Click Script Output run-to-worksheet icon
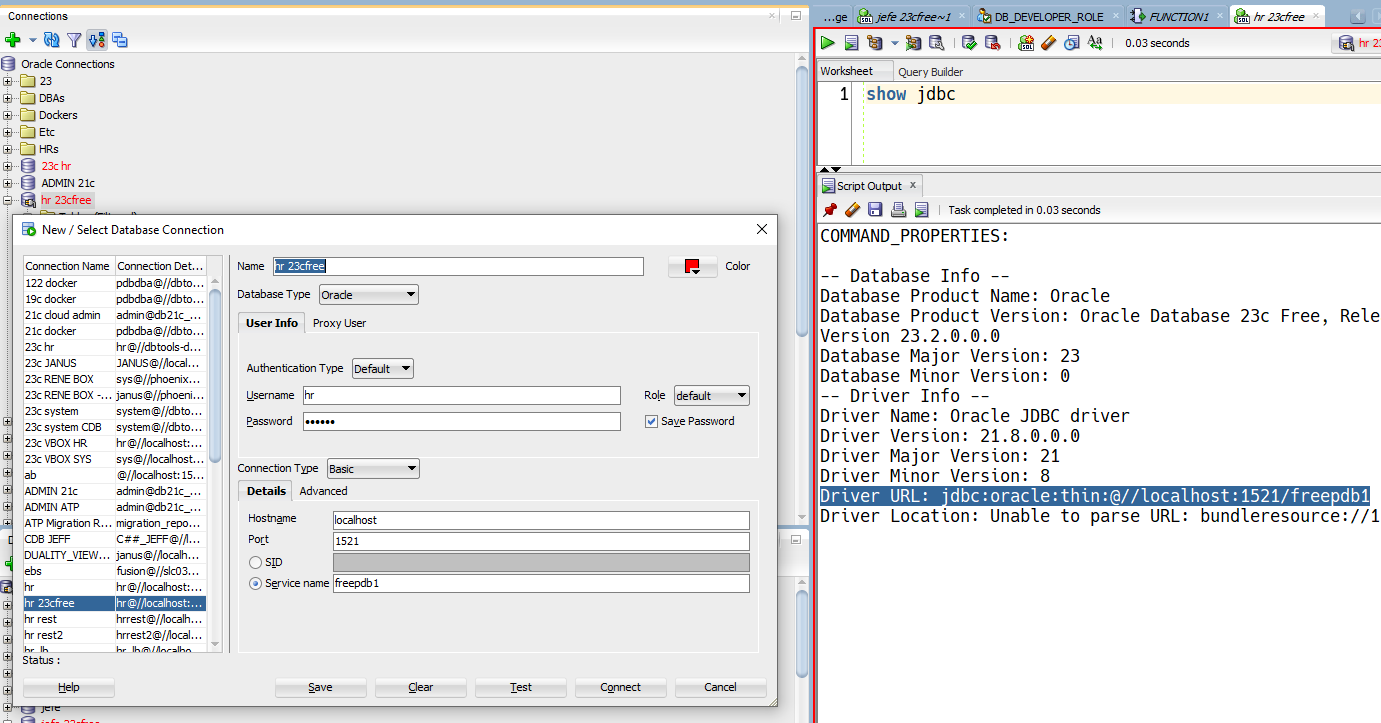The width and height of the screenshot is (1381, 723). click(x=921, y=210)
